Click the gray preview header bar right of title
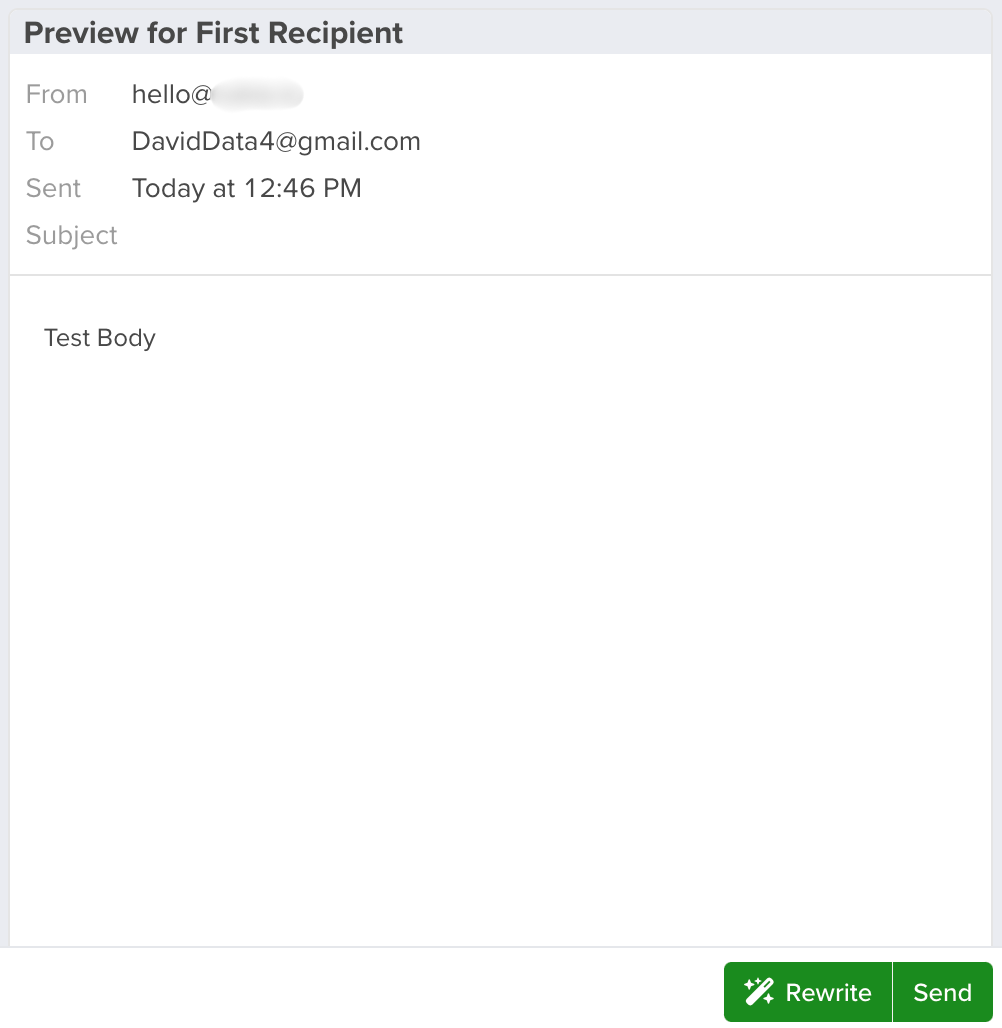 tap(695, 33)
